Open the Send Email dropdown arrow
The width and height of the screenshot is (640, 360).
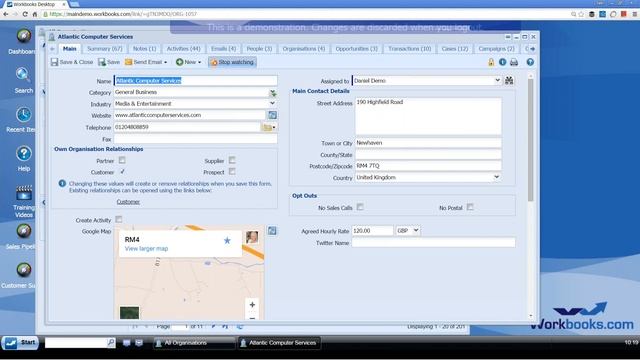[165, 62]
